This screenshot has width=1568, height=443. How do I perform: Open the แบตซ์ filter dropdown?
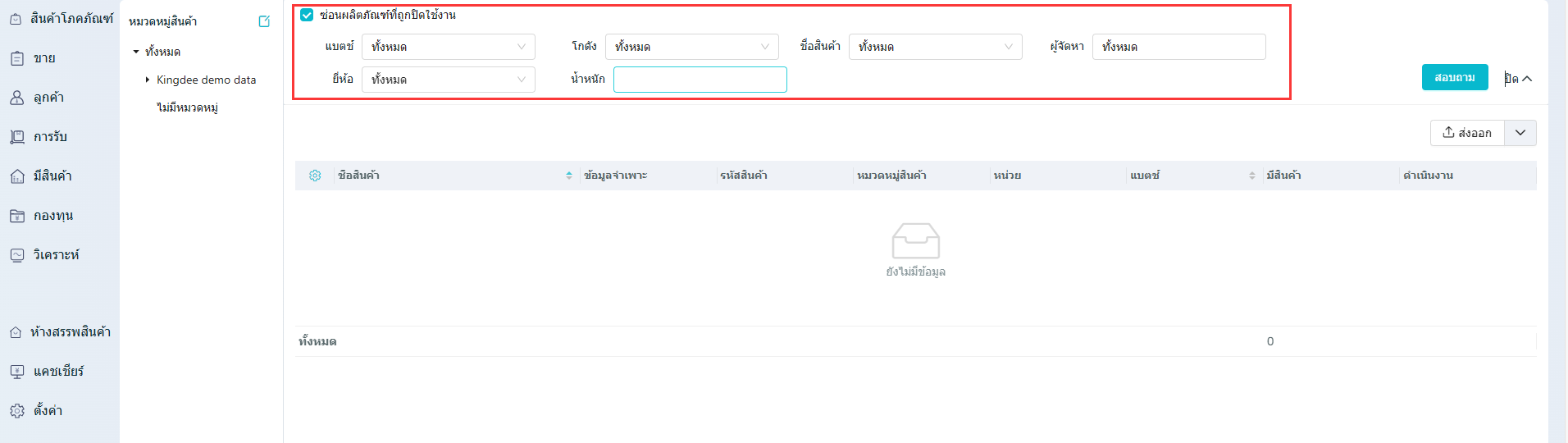pyautogui.click(x=448, y=47)
